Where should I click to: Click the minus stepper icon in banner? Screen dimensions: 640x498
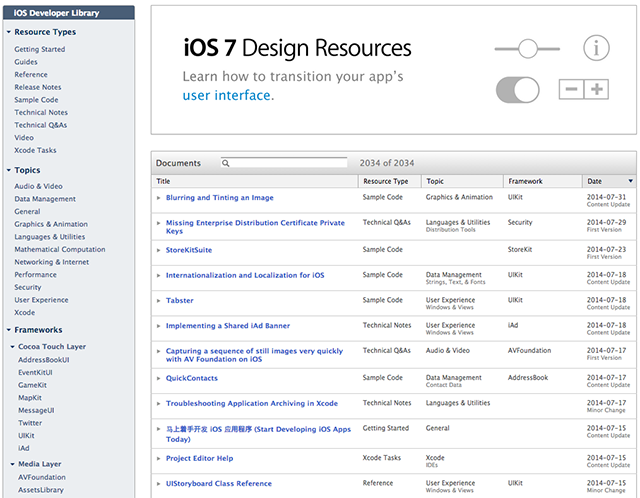click(571, 89)
